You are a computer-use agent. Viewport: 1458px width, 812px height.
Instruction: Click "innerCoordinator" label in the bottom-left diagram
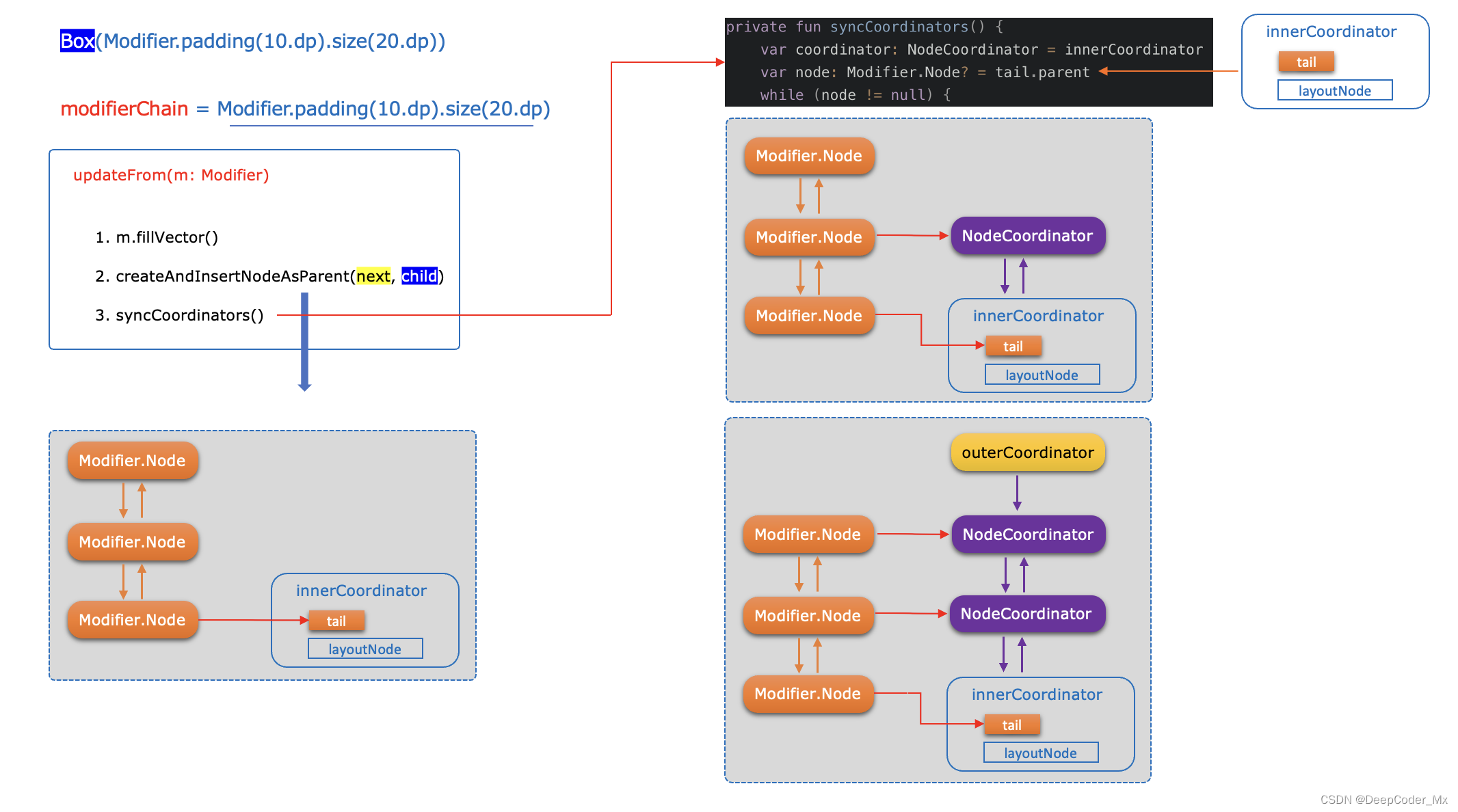361,591
